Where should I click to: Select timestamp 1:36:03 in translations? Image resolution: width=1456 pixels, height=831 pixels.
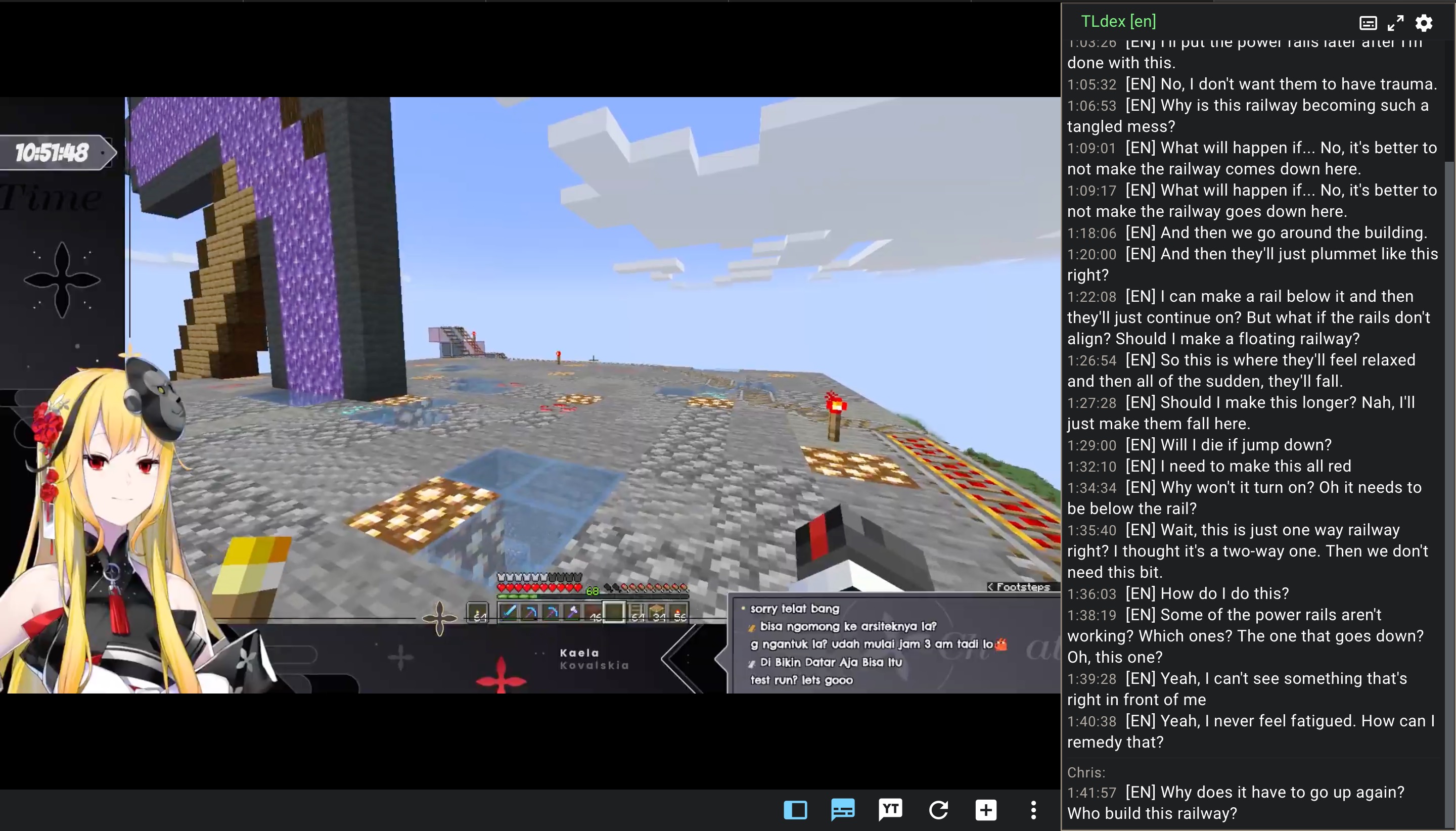1091,594
